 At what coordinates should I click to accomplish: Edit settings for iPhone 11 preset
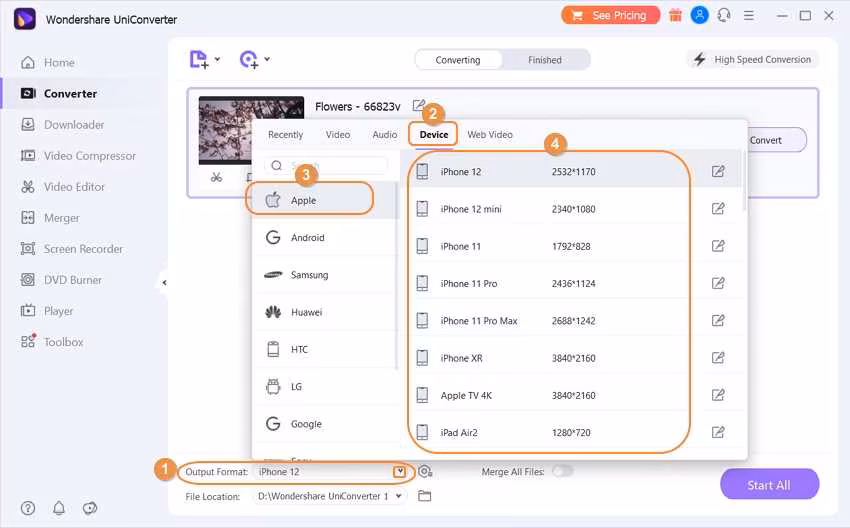(x=718, y=246)
